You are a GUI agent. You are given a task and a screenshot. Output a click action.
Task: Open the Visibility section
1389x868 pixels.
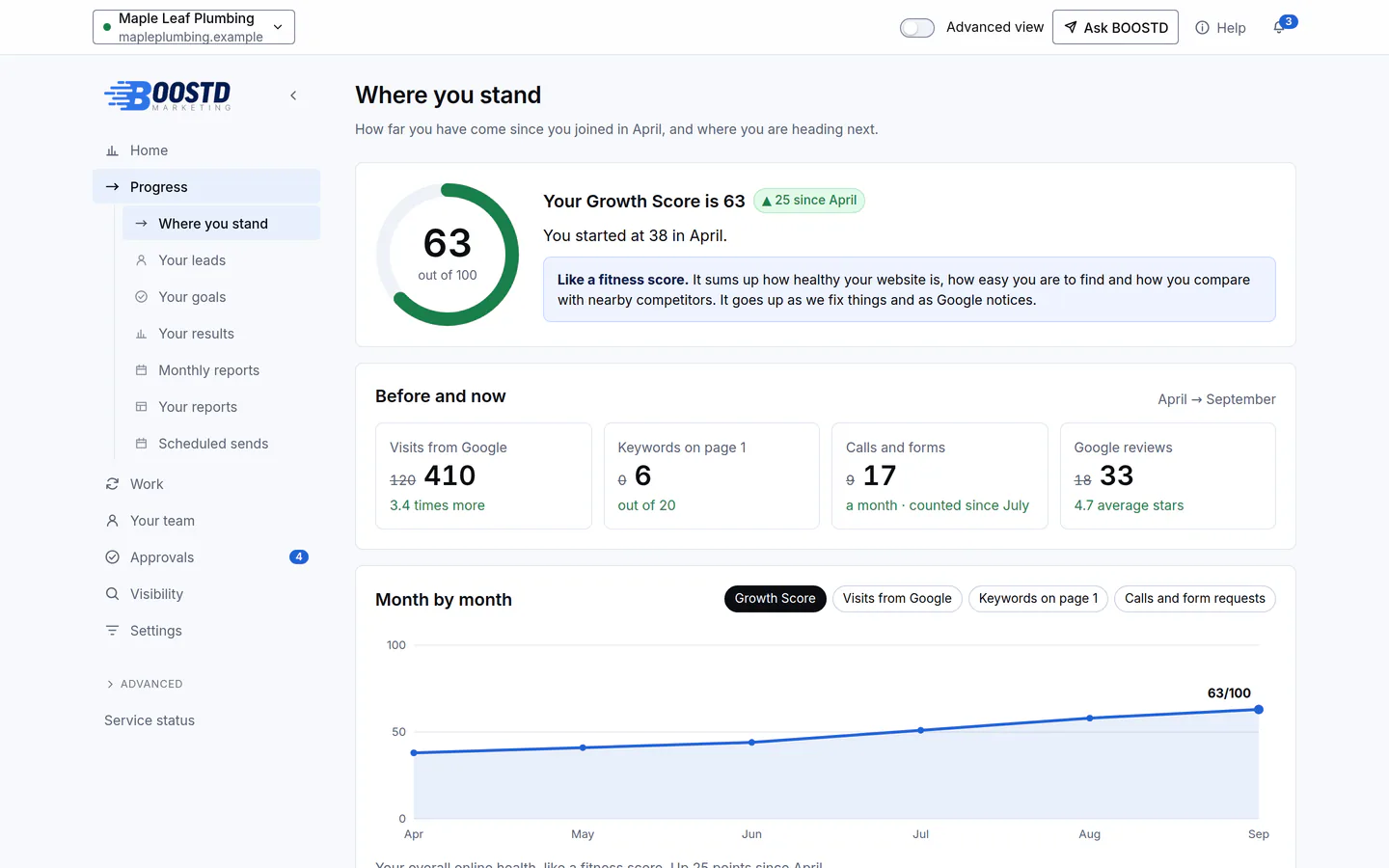tap(206, 594)
